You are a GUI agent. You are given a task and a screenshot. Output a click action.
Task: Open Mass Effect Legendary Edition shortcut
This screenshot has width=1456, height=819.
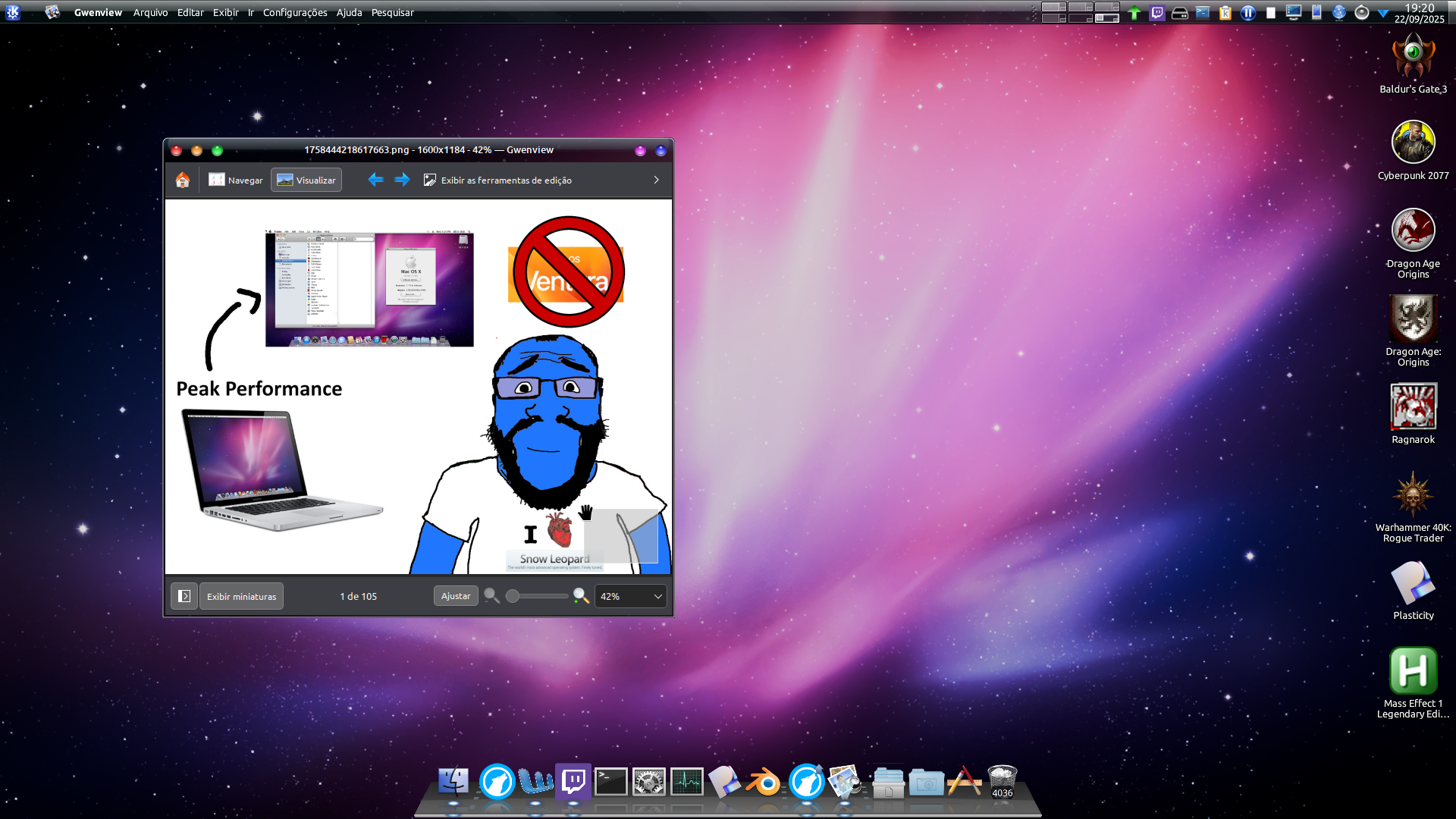click(1413, 682)
